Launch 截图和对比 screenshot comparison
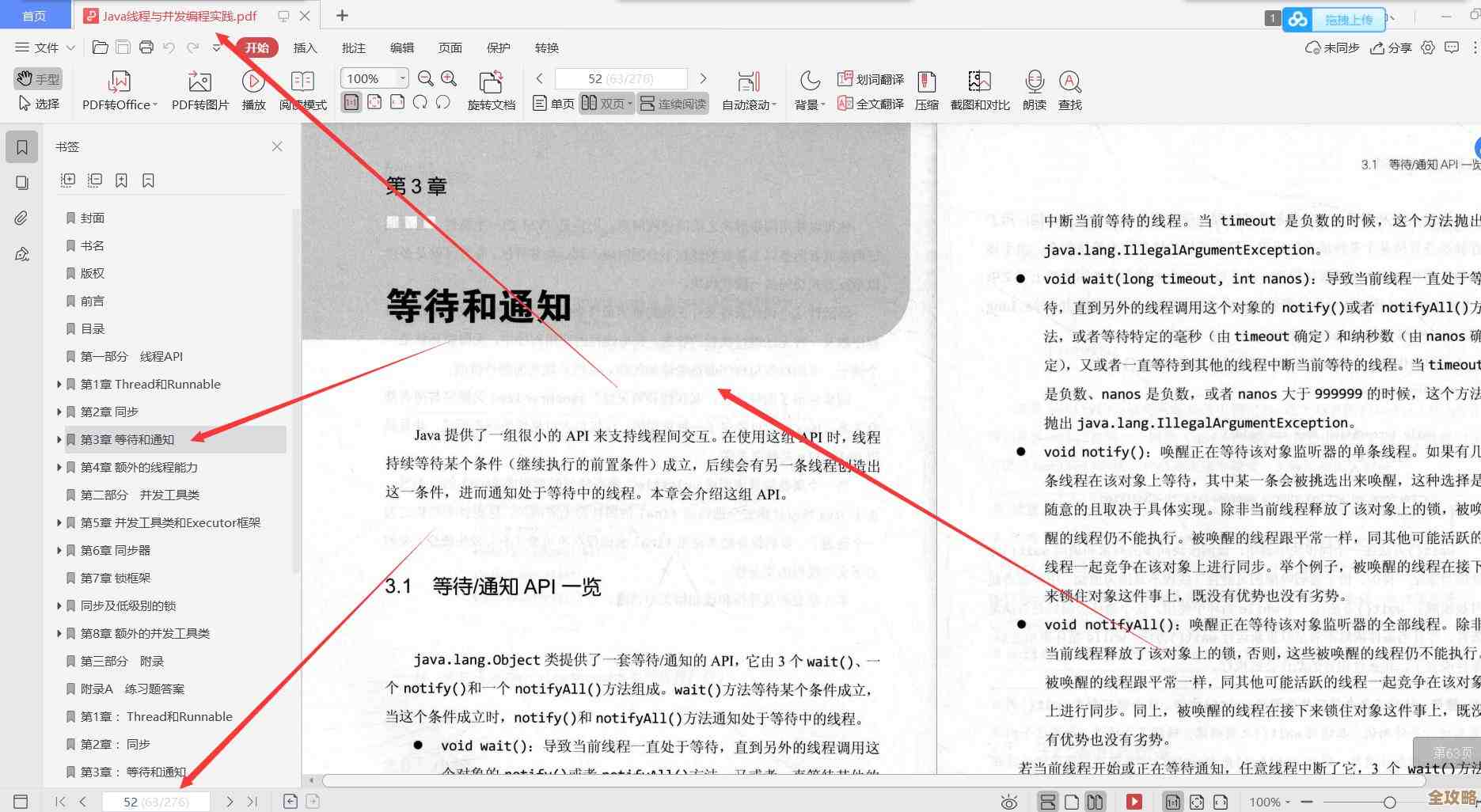This screenshot has height=812, width=1481. click(x=979, y=89)
